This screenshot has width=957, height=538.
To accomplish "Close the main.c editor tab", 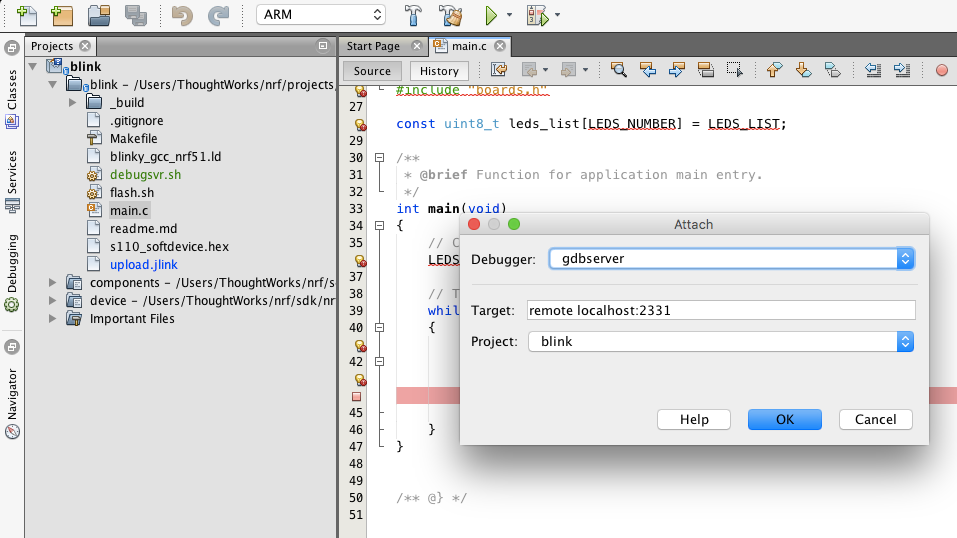I will 500,46.
